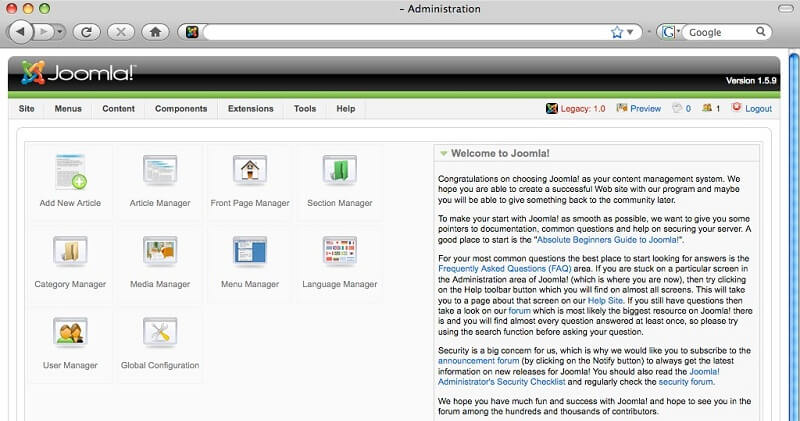800x421 pixels.
Task: Open the Category Manager icon
Action: pyautogui.click(x=70, y=252)
